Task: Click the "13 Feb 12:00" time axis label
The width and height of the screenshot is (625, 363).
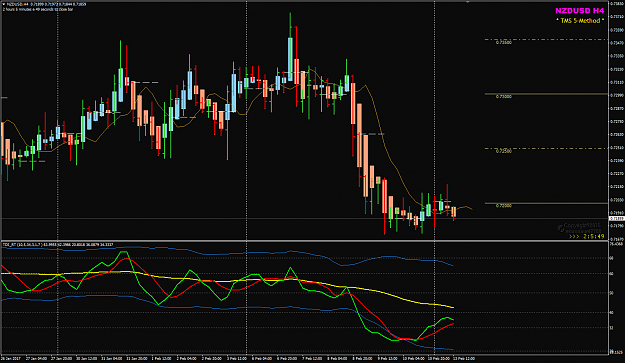Action: point(463,359)
